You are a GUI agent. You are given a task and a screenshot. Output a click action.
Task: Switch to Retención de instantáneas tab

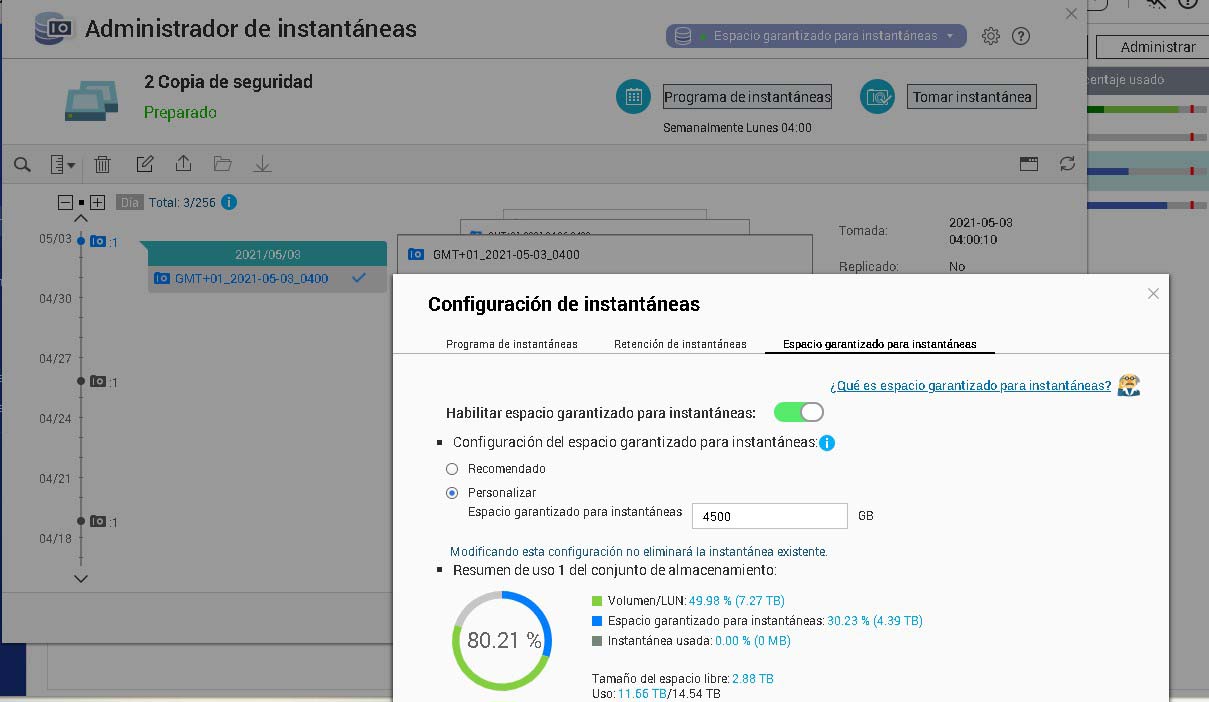click(680, 344)
